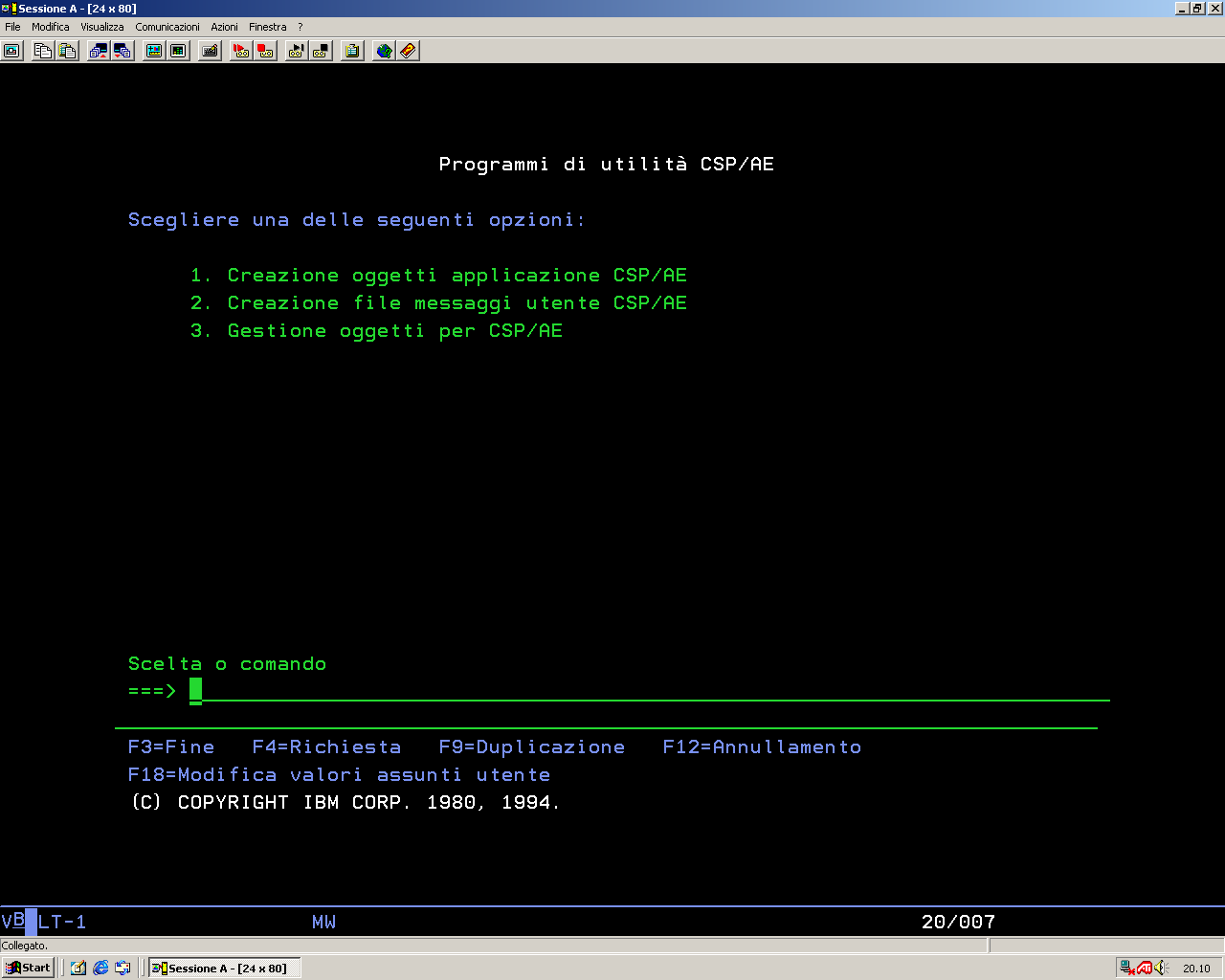Click the ATI tray icon
1225x980 pixels.
click(x=1145, y=968)
